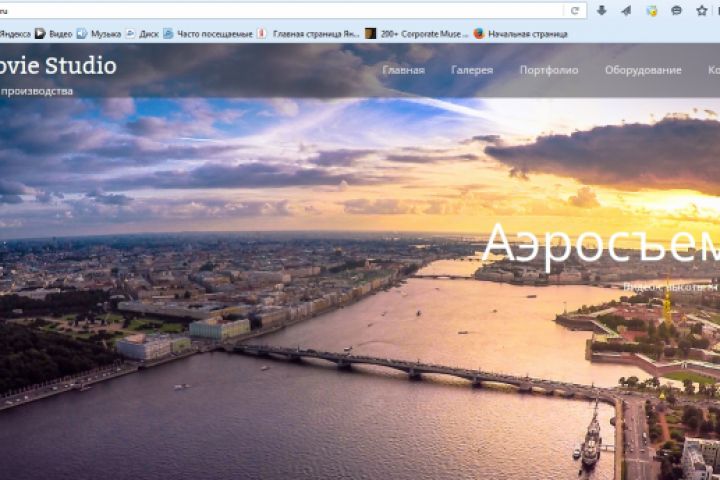
Task: Go to the Главная menu item
Action: click(x=403, y=70)
